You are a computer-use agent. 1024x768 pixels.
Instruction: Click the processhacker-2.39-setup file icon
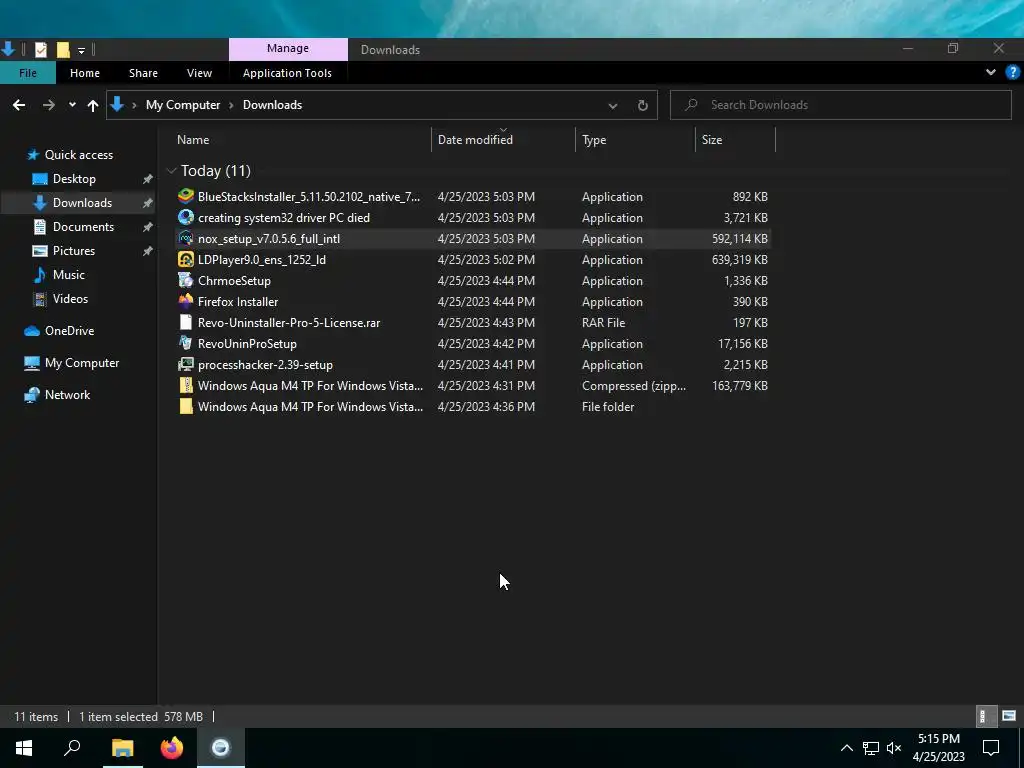pyautogui.click(x=186, y=364)
